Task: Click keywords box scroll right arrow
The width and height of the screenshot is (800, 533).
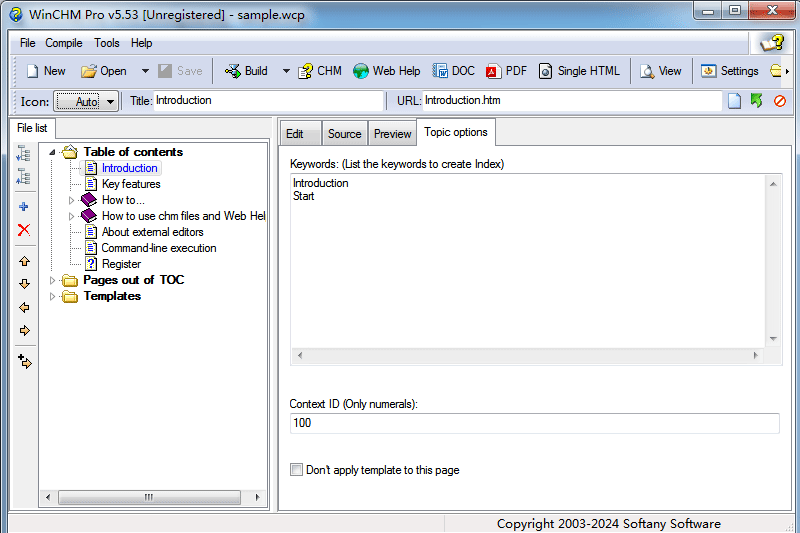Action: point(756,356)
